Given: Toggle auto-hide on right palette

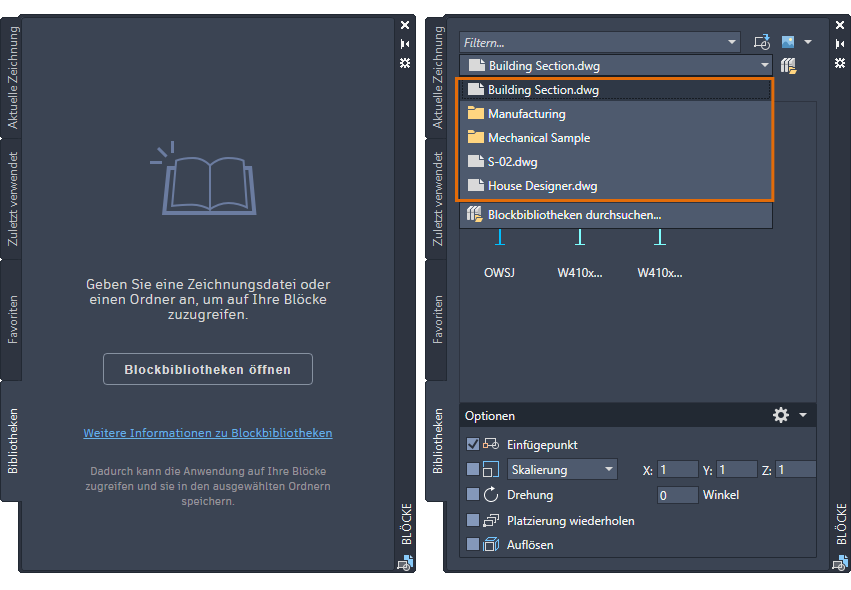Looking at the screenshot, I should [x=840, y=44].
